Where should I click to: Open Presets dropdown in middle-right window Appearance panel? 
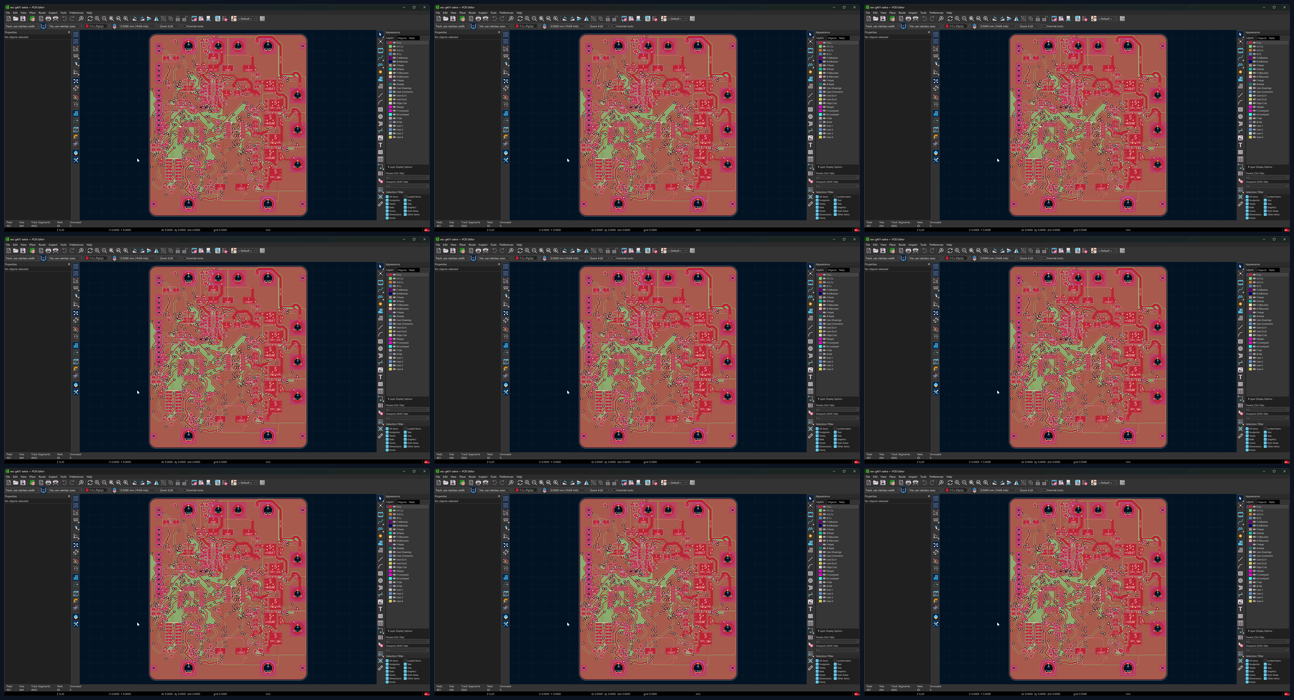click(x=1267, y=410)
